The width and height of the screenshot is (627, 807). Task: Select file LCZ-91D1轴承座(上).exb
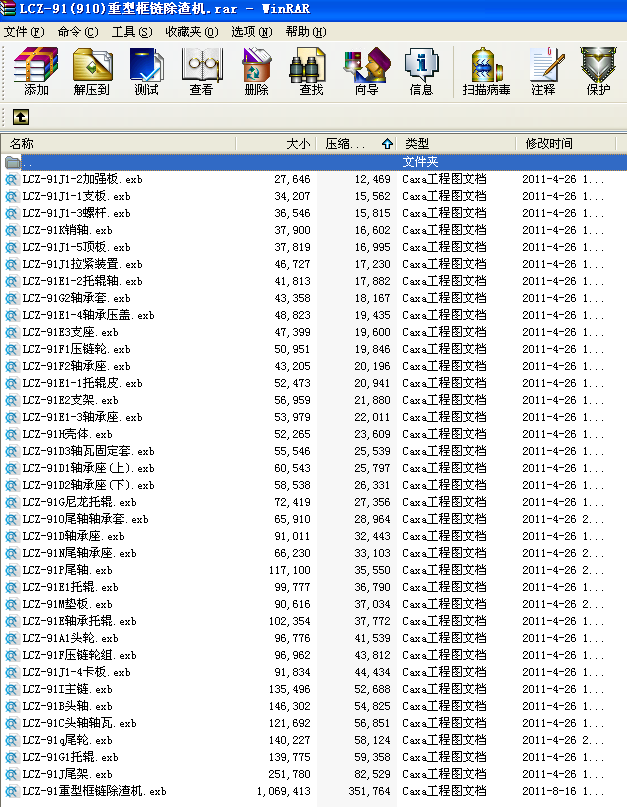pos(88,468)
